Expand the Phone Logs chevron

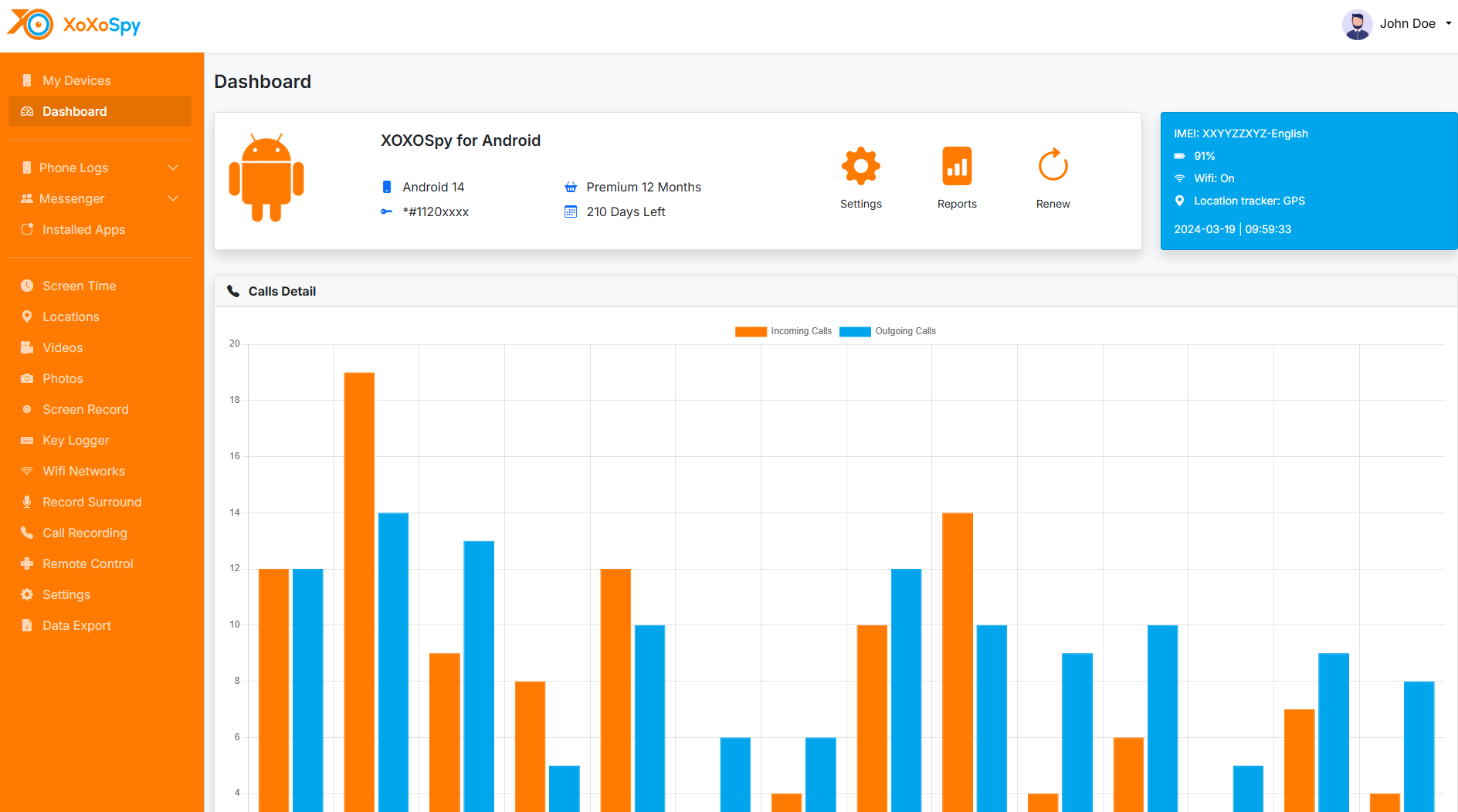pos(173,167)
